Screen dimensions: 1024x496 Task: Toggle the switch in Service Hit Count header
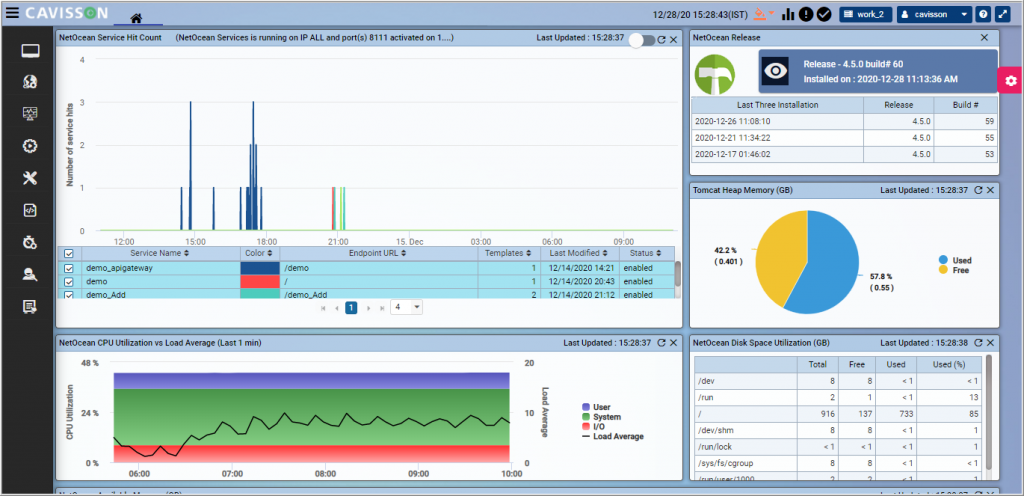641,40
